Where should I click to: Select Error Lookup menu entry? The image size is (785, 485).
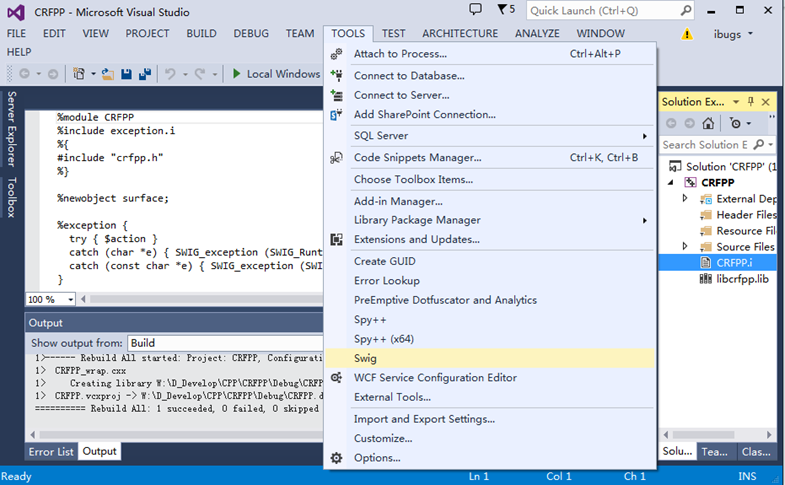coord(490,281)
